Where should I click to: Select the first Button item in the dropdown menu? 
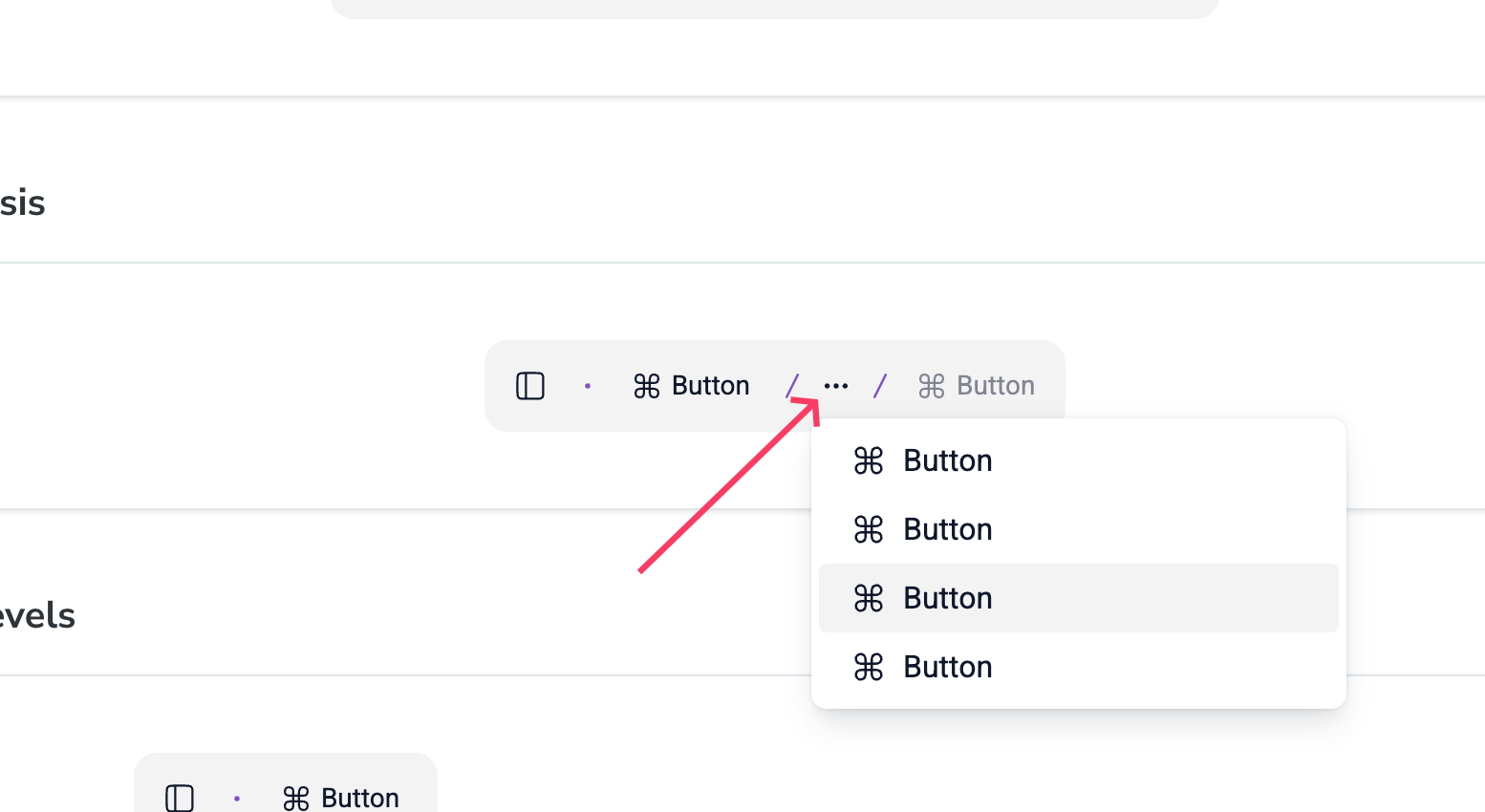point(1079,460)
